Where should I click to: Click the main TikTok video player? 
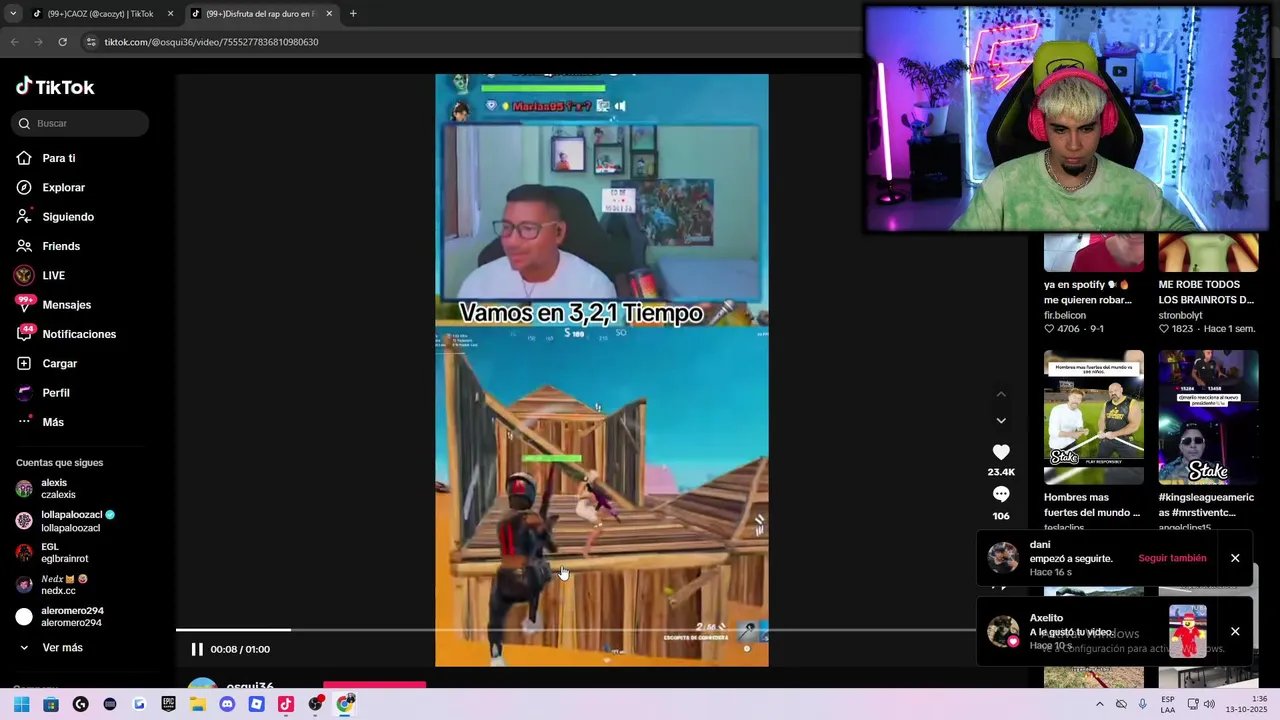pos(602,370)
